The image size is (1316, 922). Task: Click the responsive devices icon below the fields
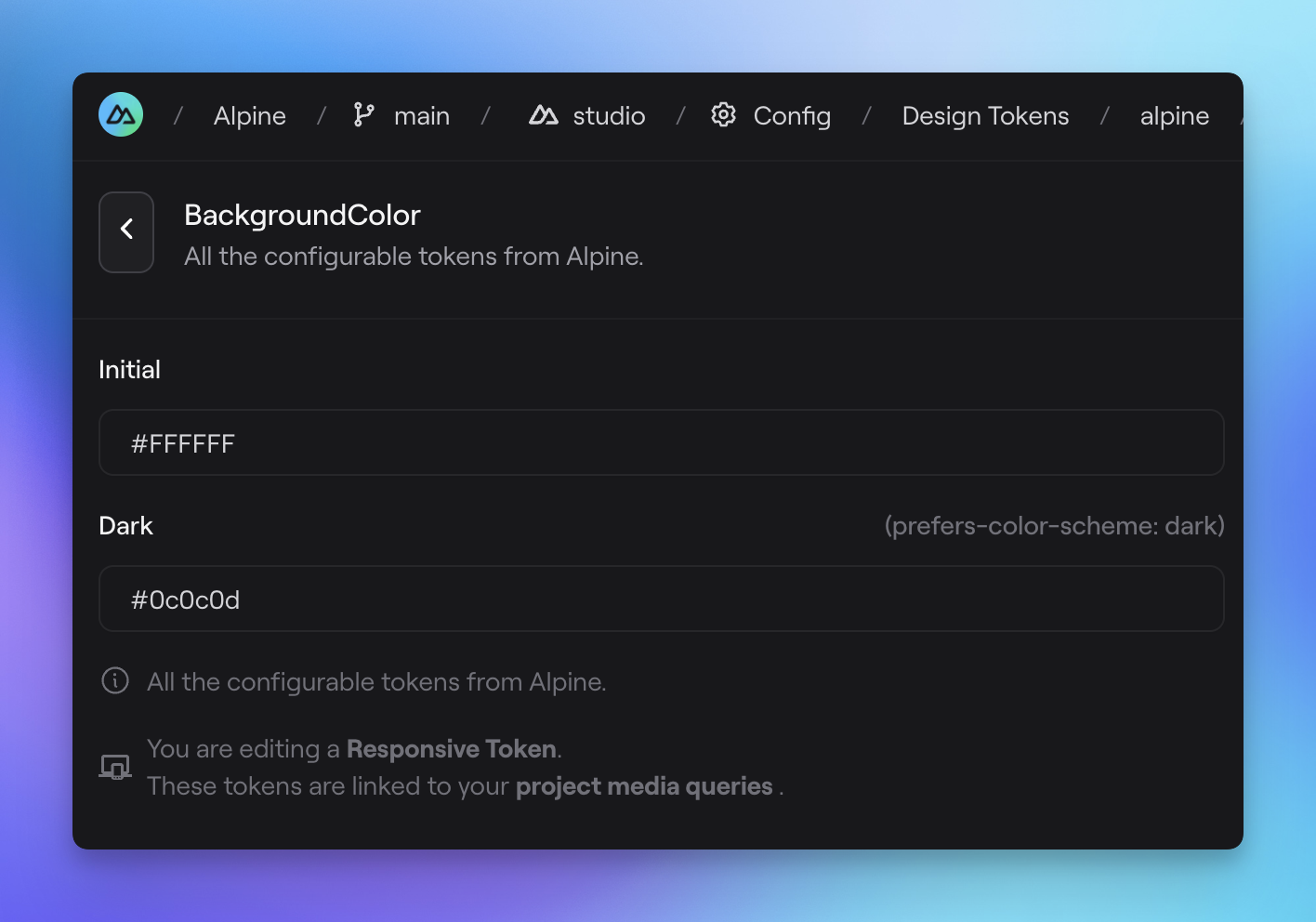tap(113, 766)
